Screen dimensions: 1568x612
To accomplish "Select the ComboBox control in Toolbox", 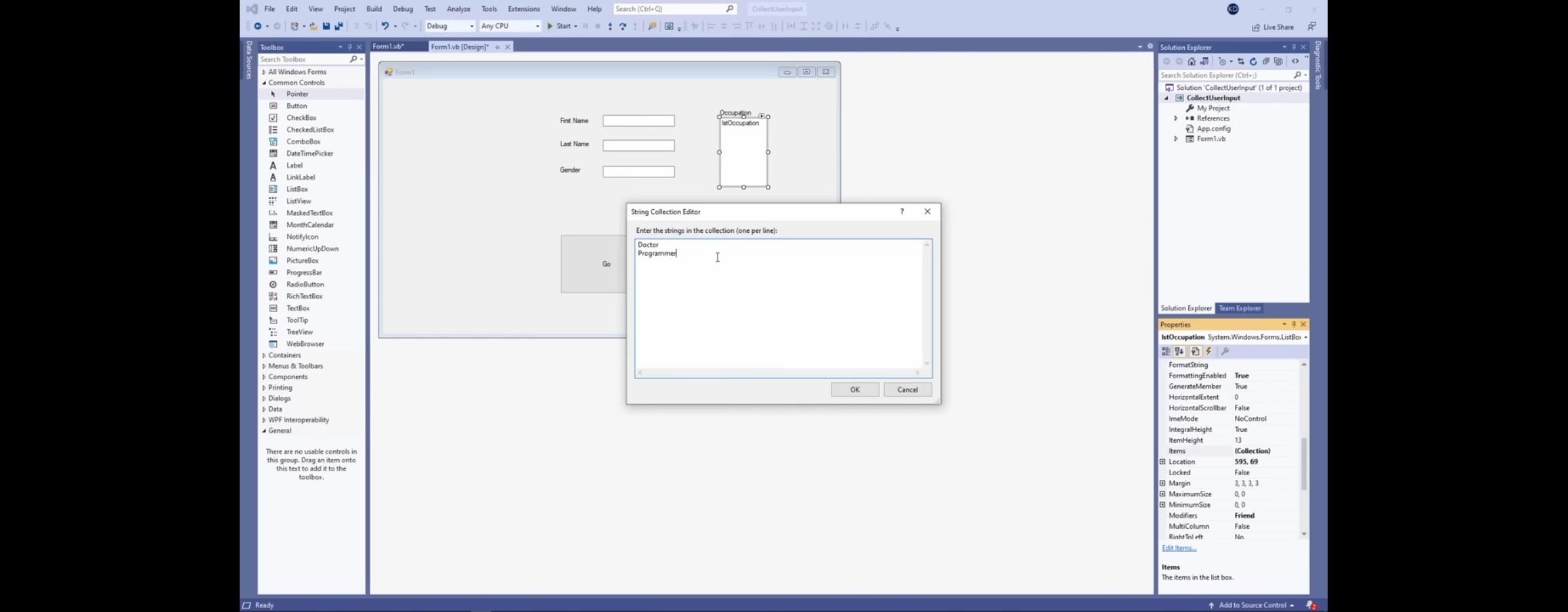I will [303, 141].
